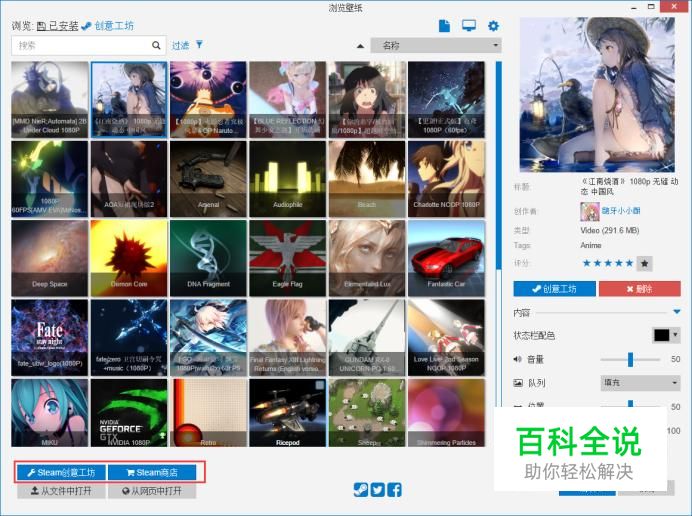692x516 pixels.
Task: Select the MIKU wallpaper thumbnail
Action: point(49,413)
